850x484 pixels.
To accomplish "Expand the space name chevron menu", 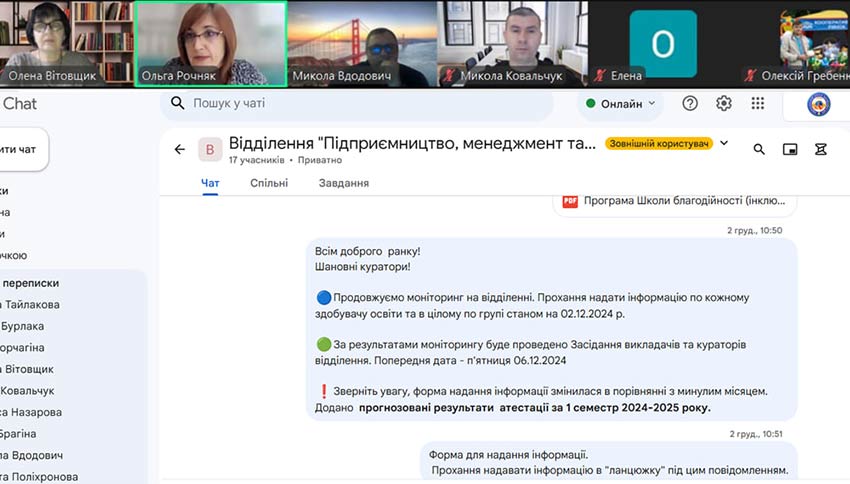I will coord(725,143).
